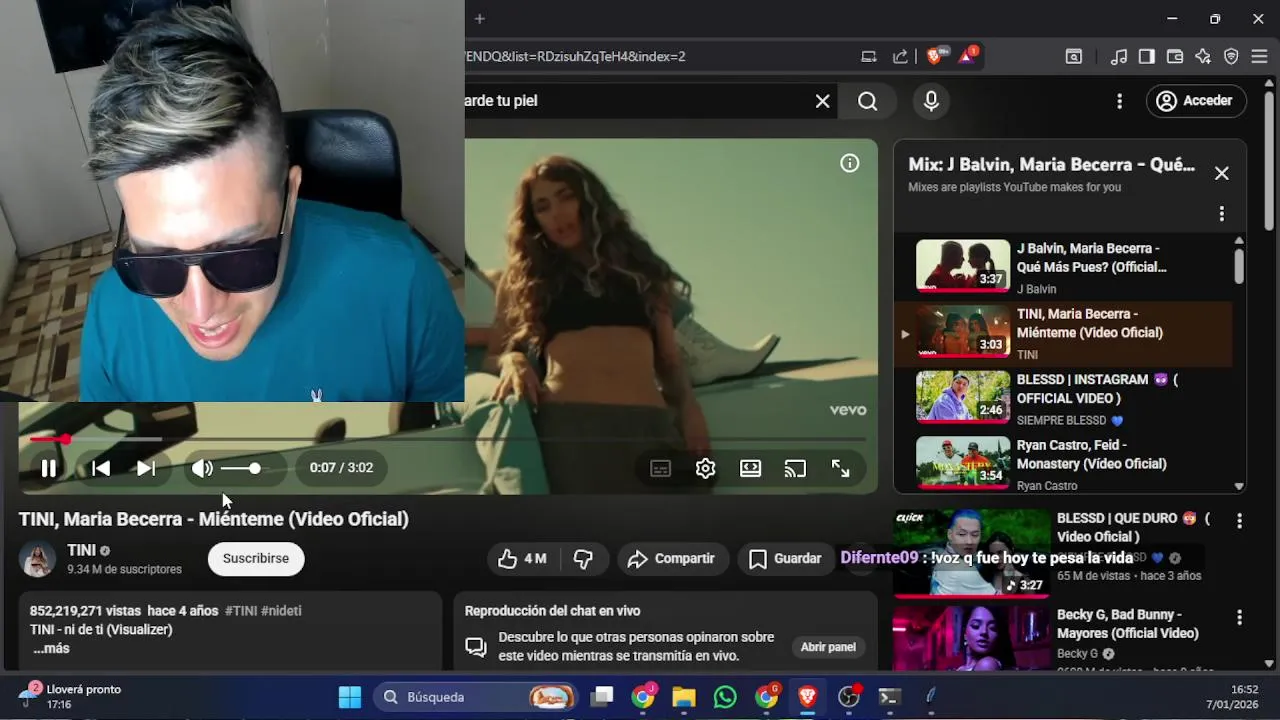This screenshot has width=1280, height=720.
Task: Open the weather widget Lloverá pronto
Action: [x=70, y=697]
